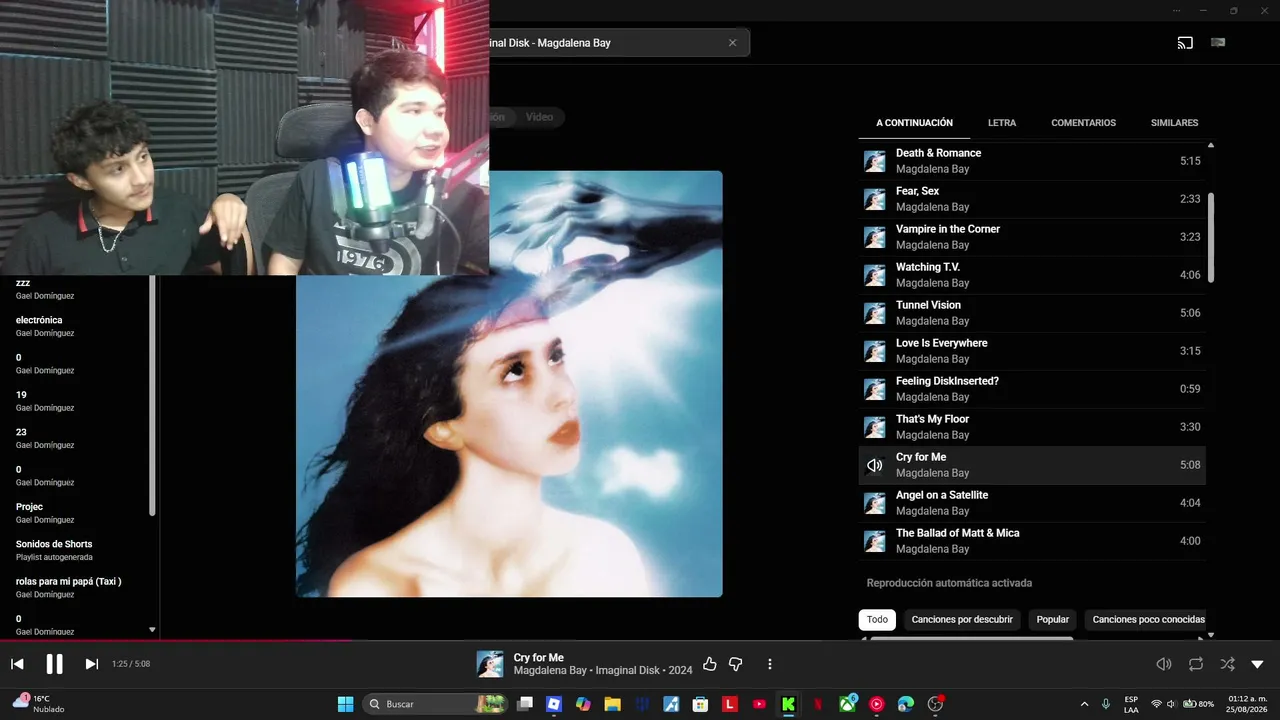Play Tunnel Vision from the queue
This screenshot has width=1280, height=720.
click(x=1032, y=313)
